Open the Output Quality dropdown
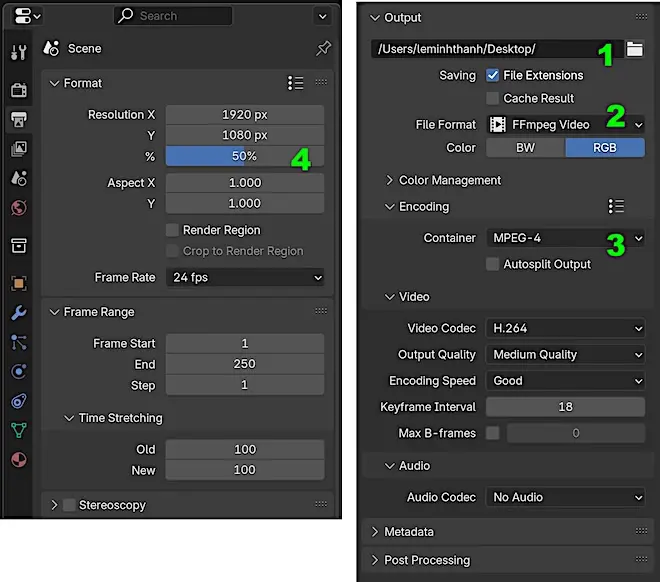 565,355
